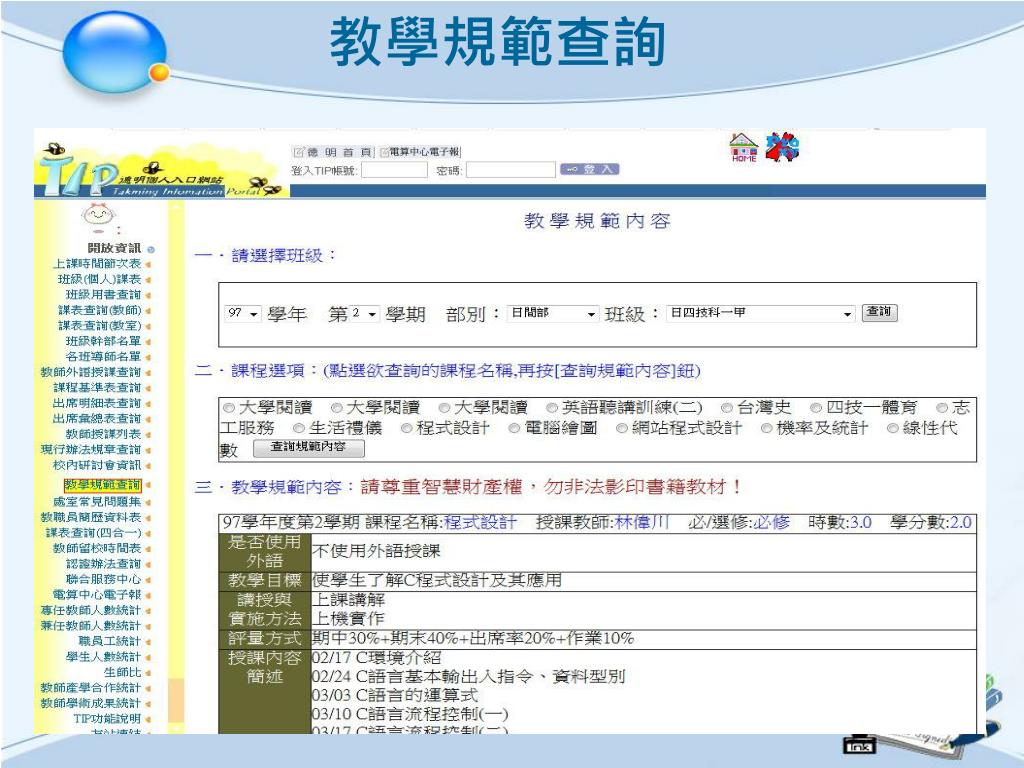
Task: Select the 台灣史 radio button
Action: click(x=726, y=408)
